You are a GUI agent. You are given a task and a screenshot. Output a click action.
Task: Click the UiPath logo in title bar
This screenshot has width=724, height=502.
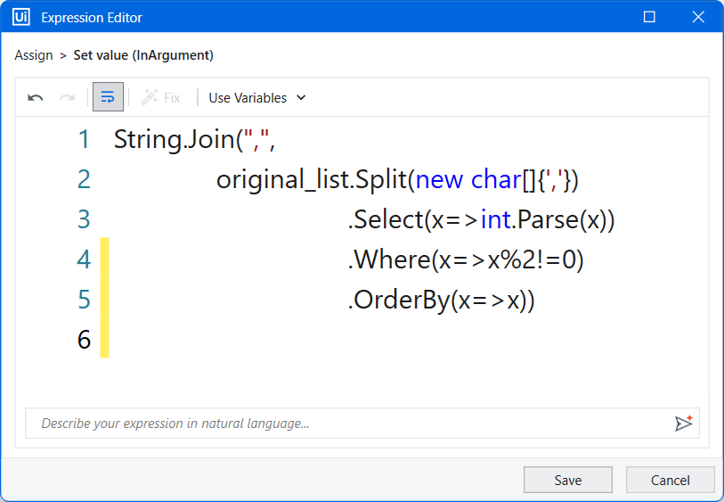click(x=21, y=17)
